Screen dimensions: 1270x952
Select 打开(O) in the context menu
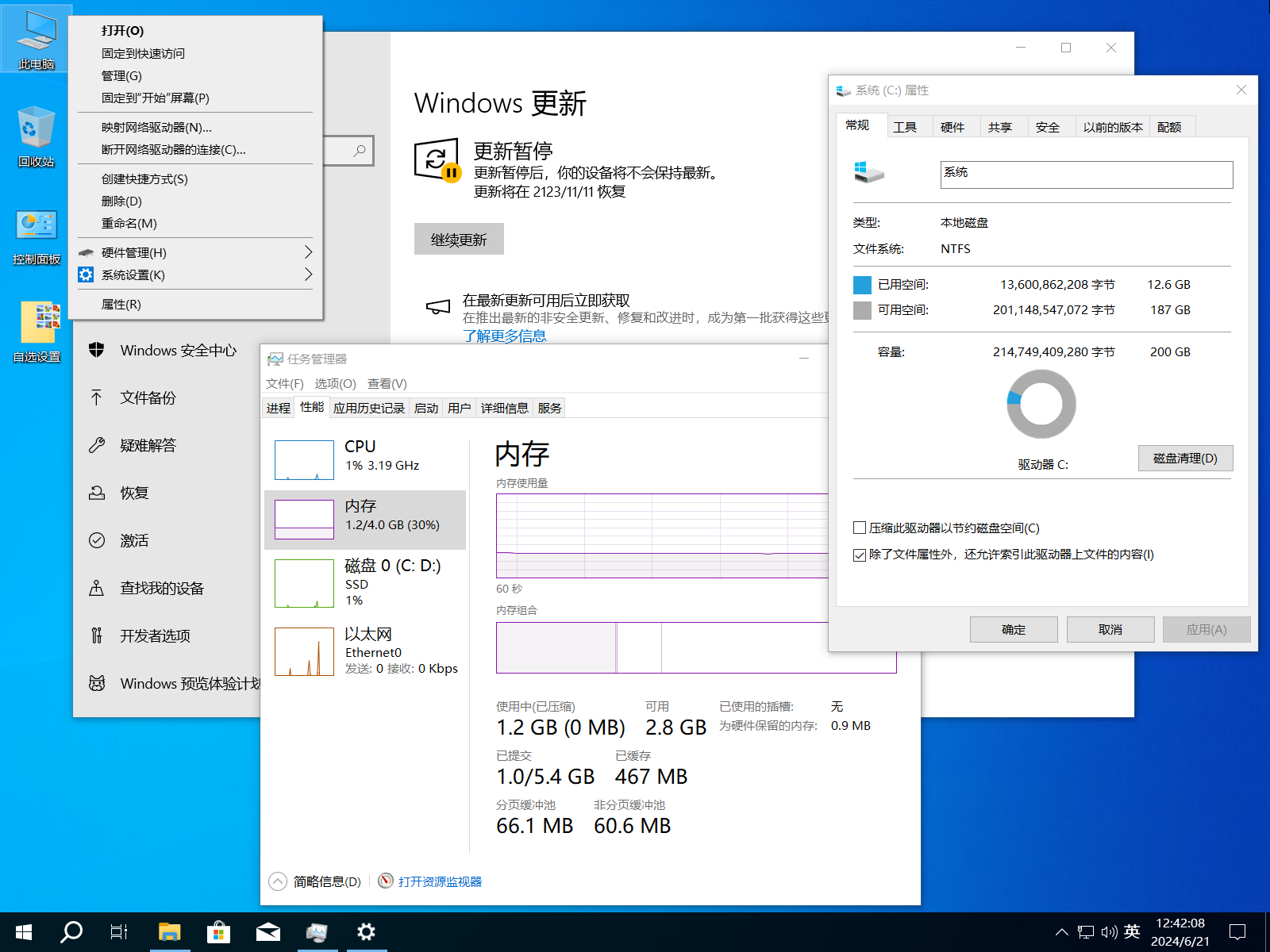click(195, 30)
